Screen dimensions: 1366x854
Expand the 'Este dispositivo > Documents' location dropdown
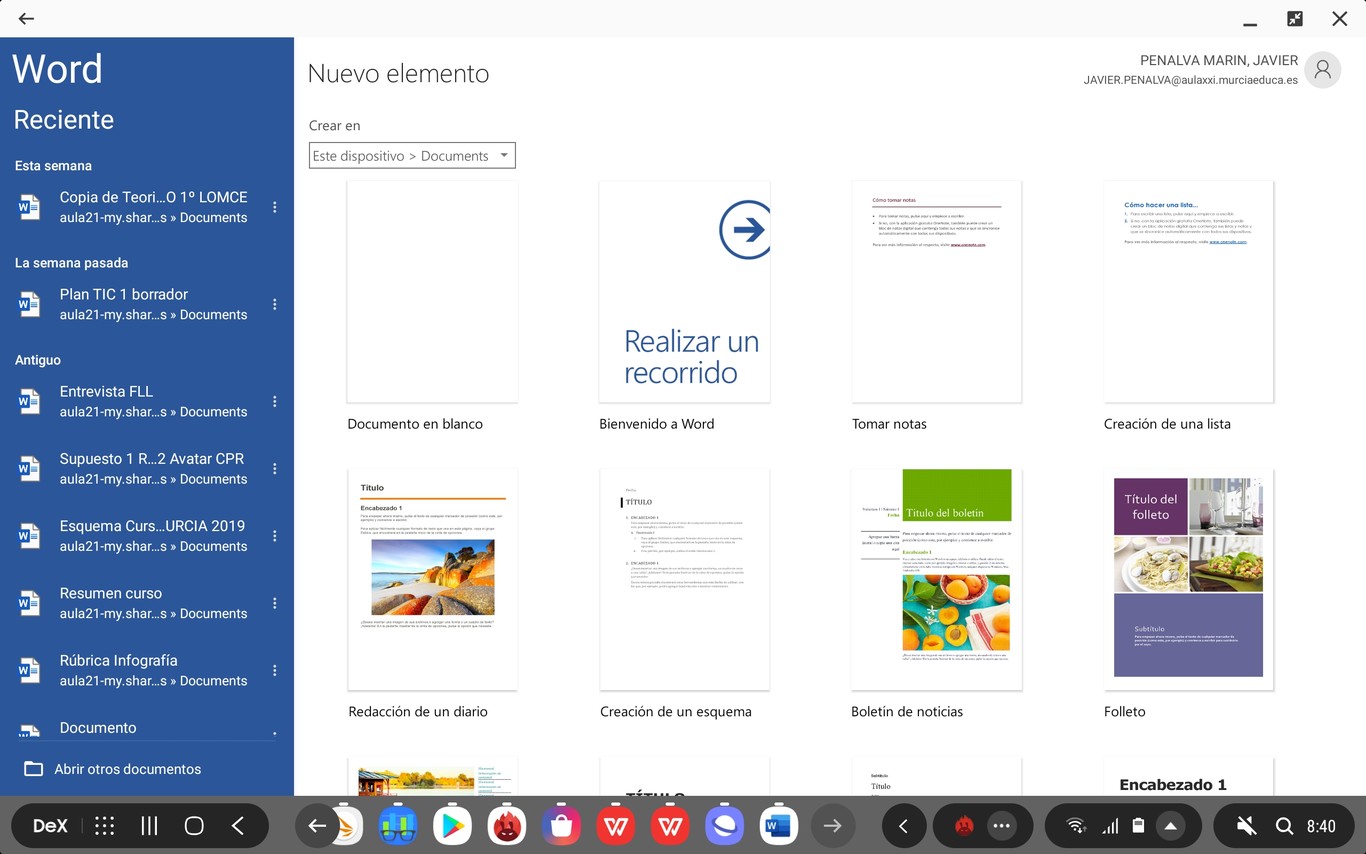pyautogui.click(x=412, y=156)
